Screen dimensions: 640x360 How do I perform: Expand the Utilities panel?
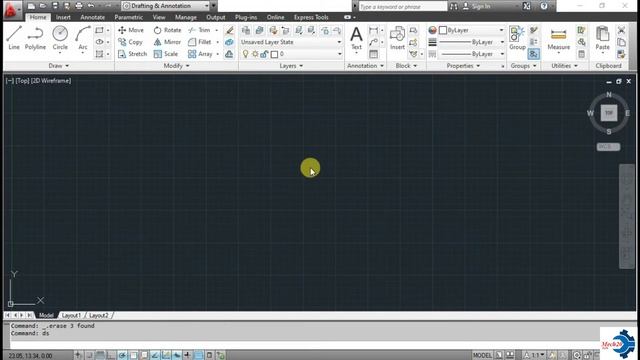(564, 66)
